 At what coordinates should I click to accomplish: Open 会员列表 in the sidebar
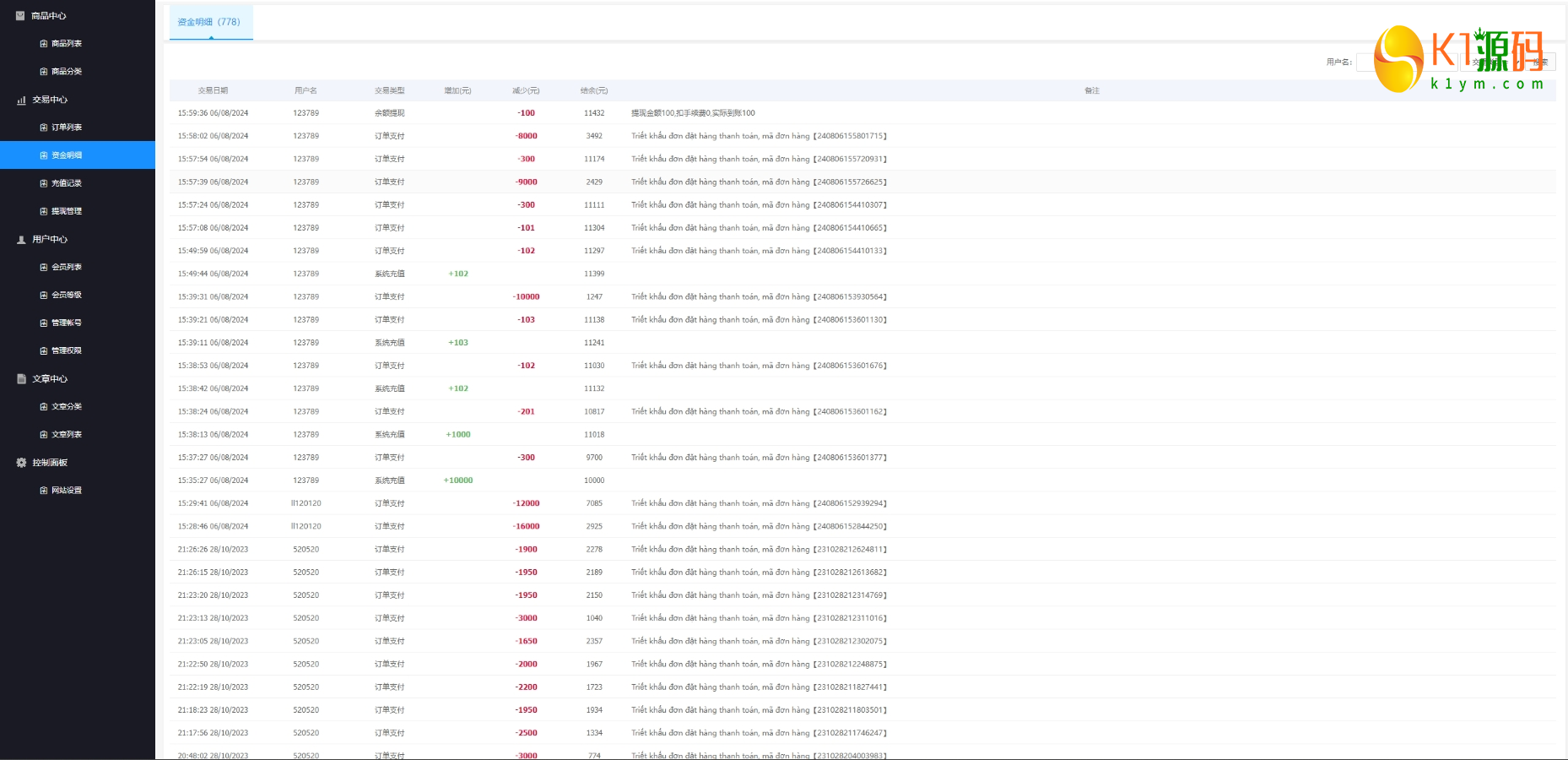point(66,267)
